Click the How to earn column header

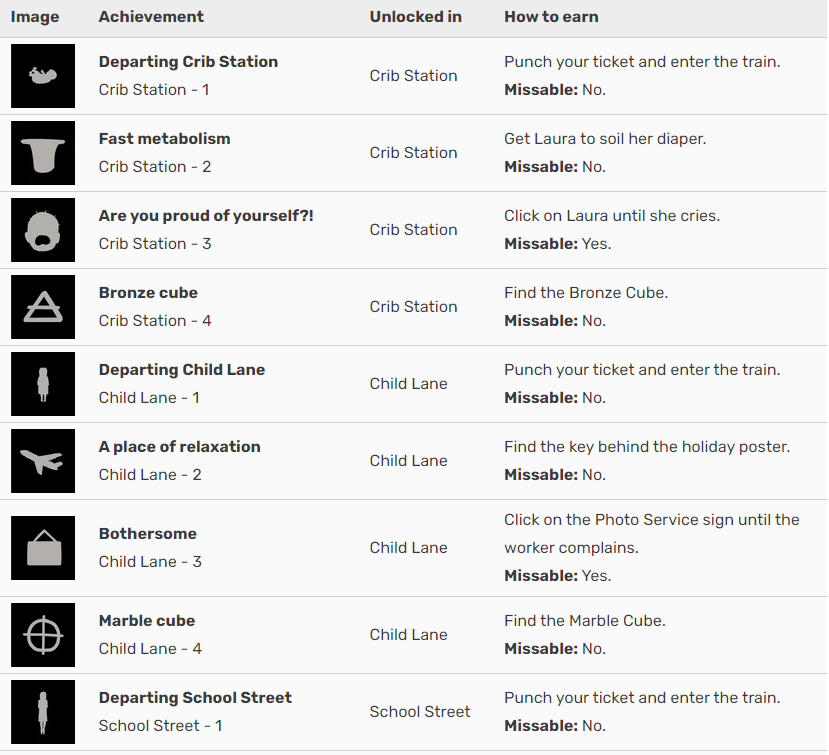(551, 17)
